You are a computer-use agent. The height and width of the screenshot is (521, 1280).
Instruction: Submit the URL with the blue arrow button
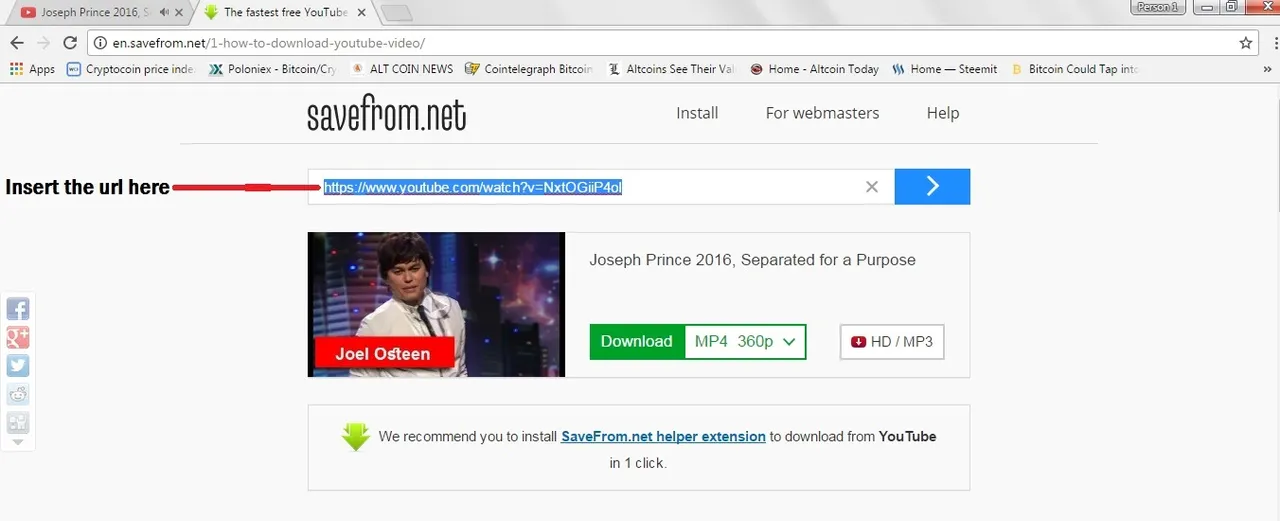coord(932,186)
